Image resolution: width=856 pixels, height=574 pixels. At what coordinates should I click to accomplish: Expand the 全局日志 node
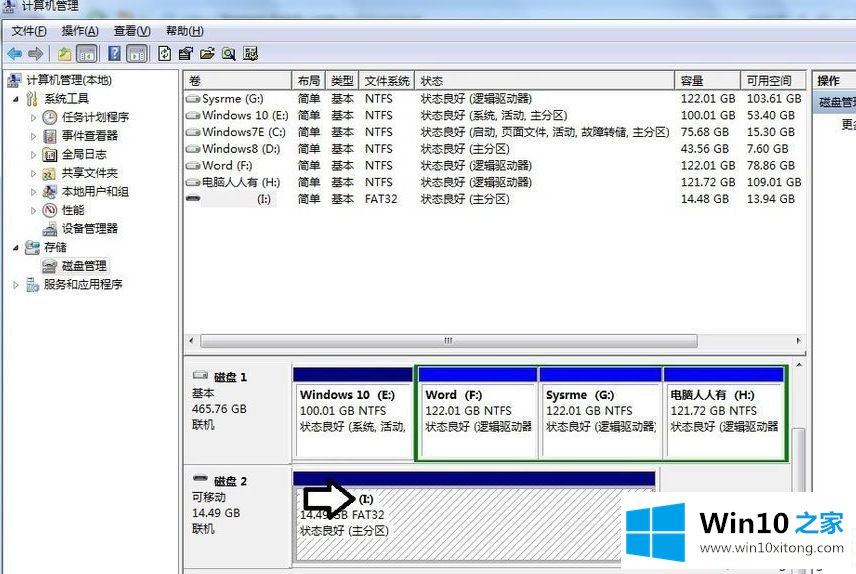click(33, 155)
